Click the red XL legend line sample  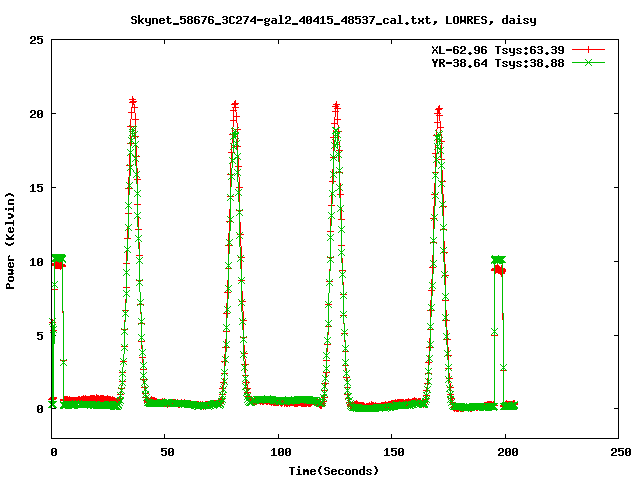click(588, 50)
